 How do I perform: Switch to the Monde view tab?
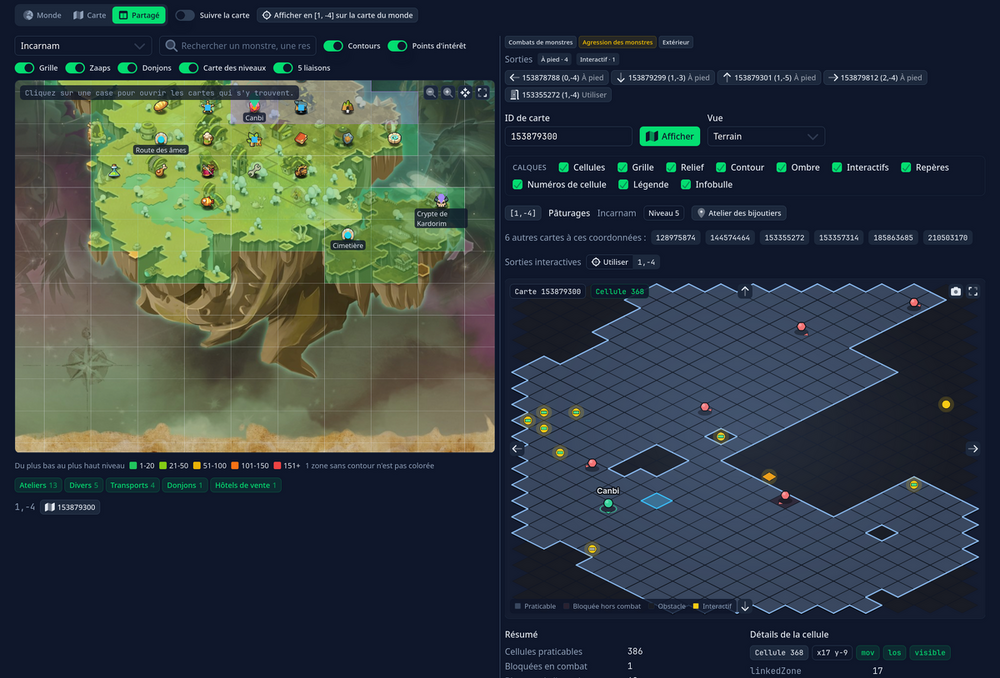pos(43,15)
